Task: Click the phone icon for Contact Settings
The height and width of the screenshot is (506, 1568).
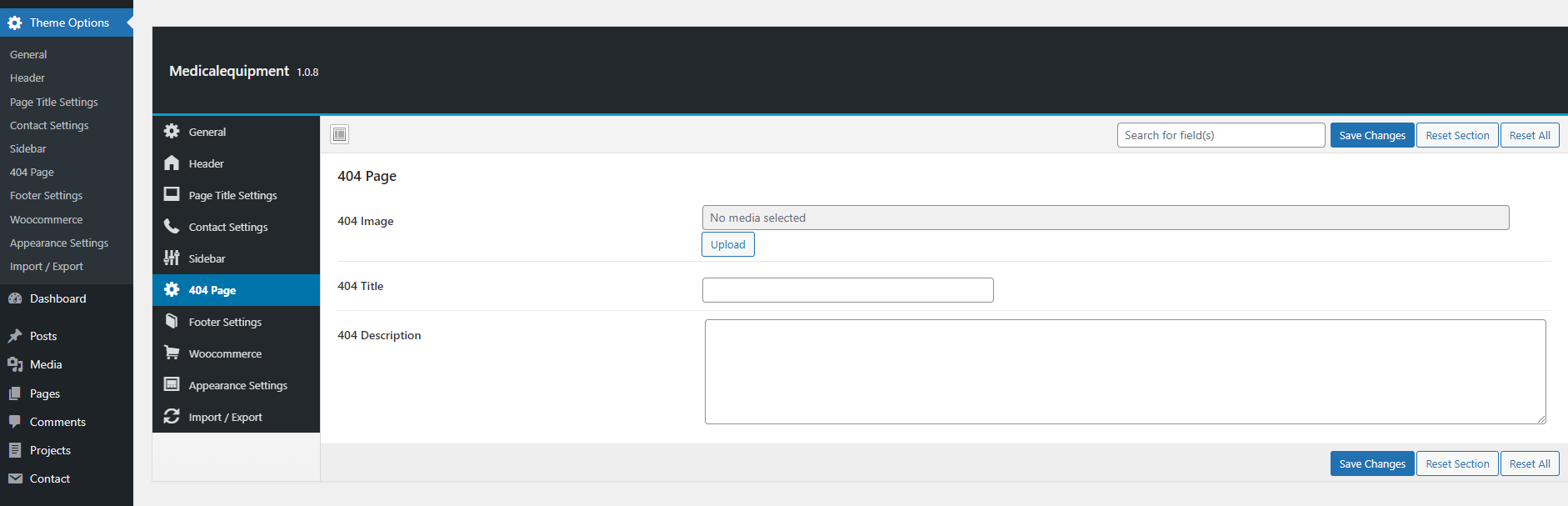Action: pyautogui.click(x=172, y=227)
